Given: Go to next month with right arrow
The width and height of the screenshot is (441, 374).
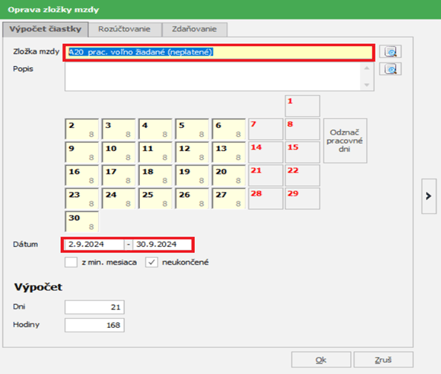Looking at the screenshot, I should pos(429,196).
